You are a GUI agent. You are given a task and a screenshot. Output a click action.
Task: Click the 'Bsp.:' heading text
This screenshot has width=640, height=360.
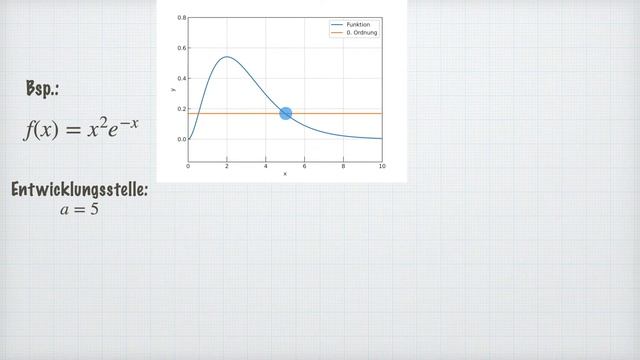[42, 89]
